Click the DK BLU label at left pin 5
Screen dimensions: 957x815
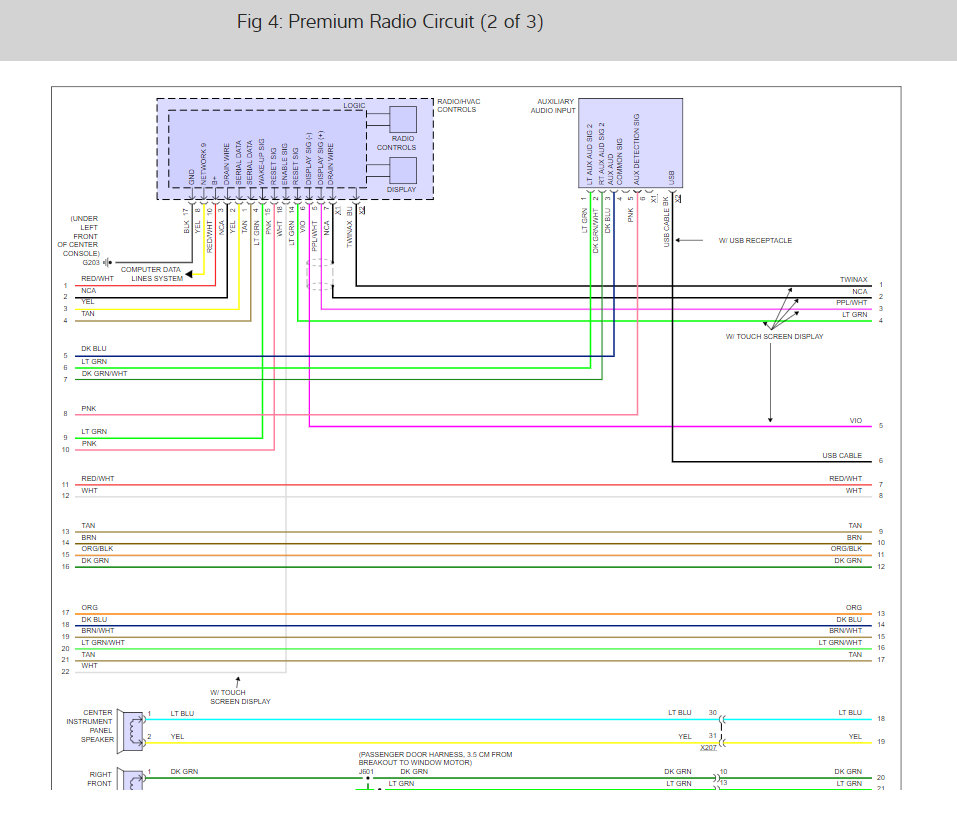93,349
